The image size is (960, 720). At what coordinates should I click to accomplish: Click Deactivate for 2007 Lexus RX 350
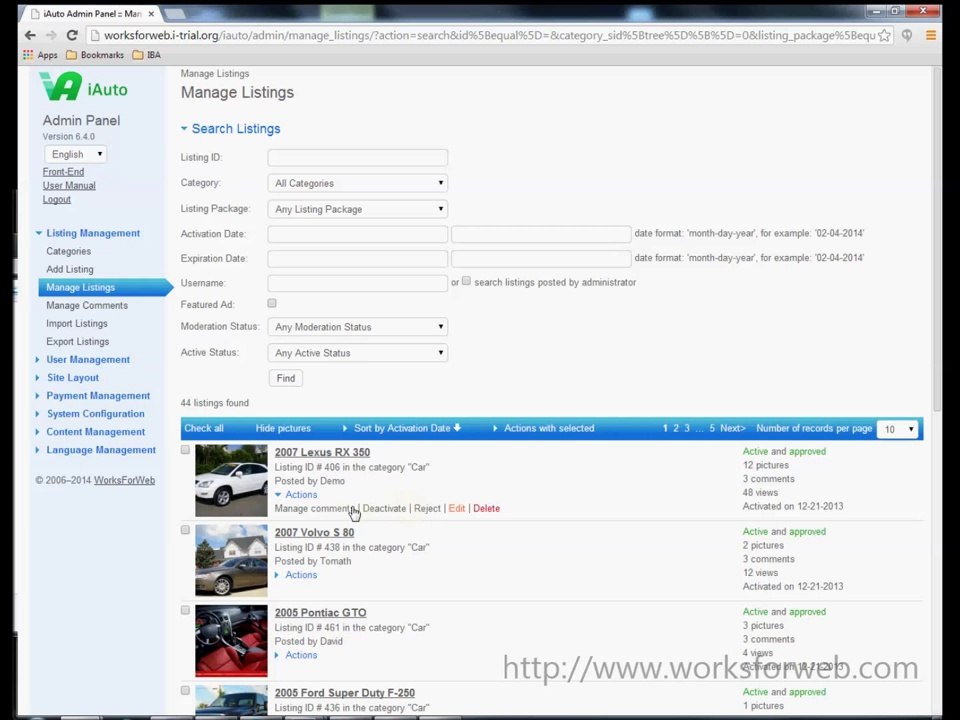point(384,509)
